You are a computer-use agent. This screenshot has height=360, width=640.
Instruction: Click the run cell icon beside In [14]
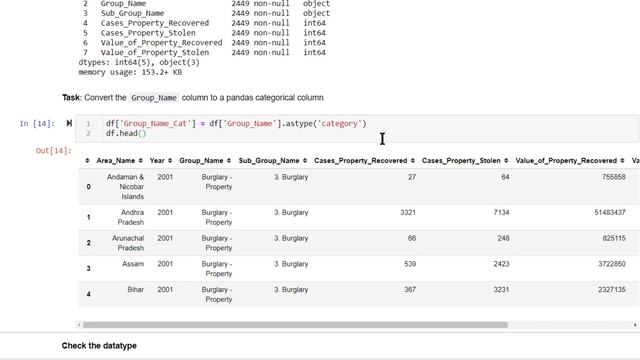pyautogui.click(x=69, y=123)
